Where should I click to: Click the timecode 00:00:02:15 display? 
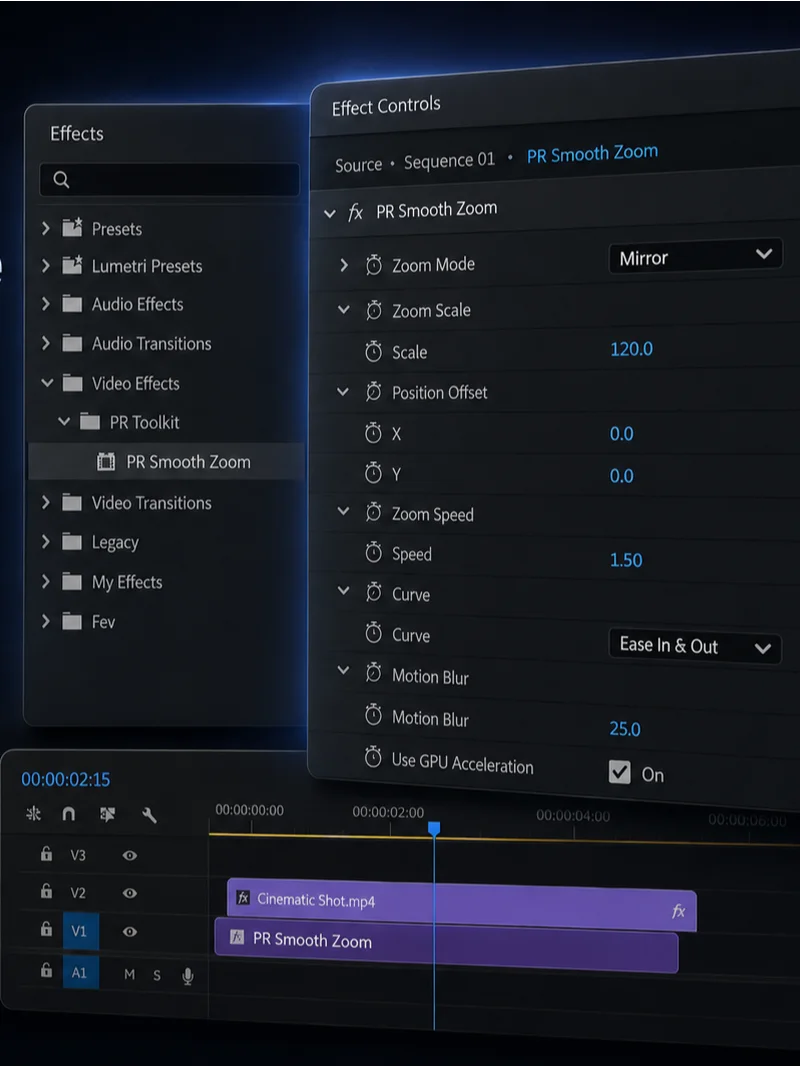tap(65, 779)
